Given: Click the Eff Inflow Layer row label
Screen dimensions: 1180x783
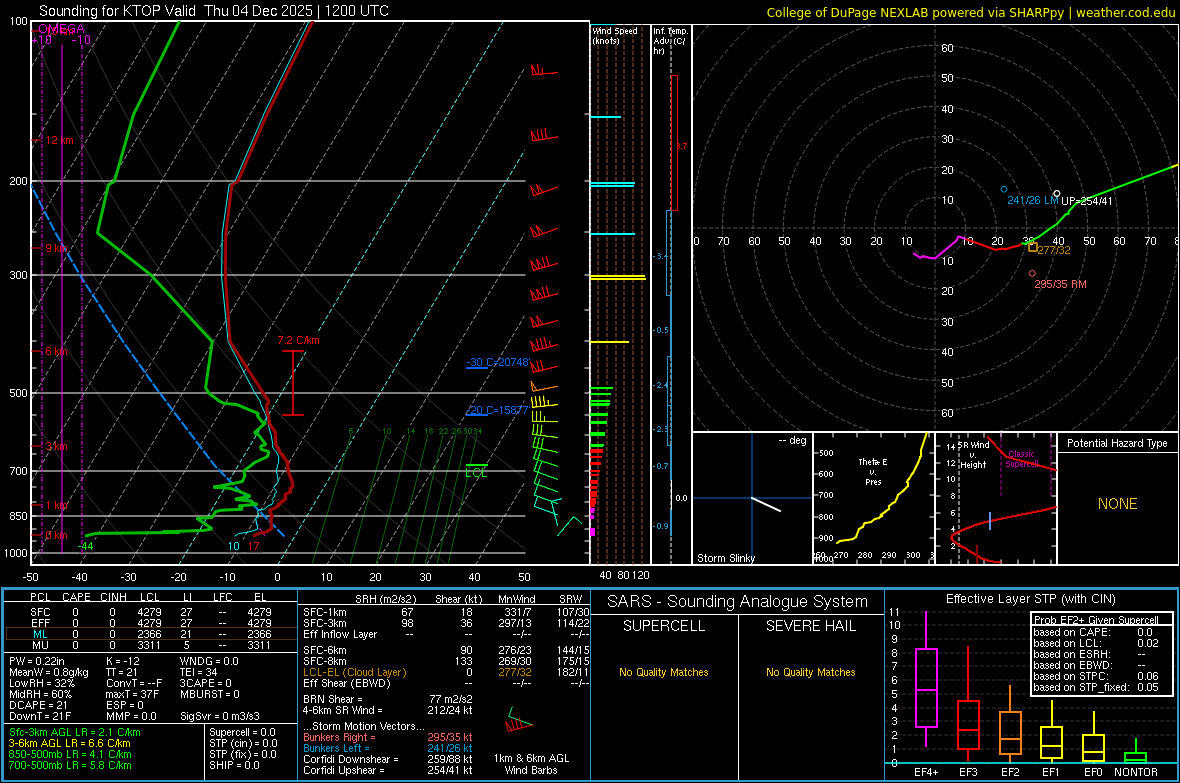Looking at the screenshot, I should pos(340,634).
